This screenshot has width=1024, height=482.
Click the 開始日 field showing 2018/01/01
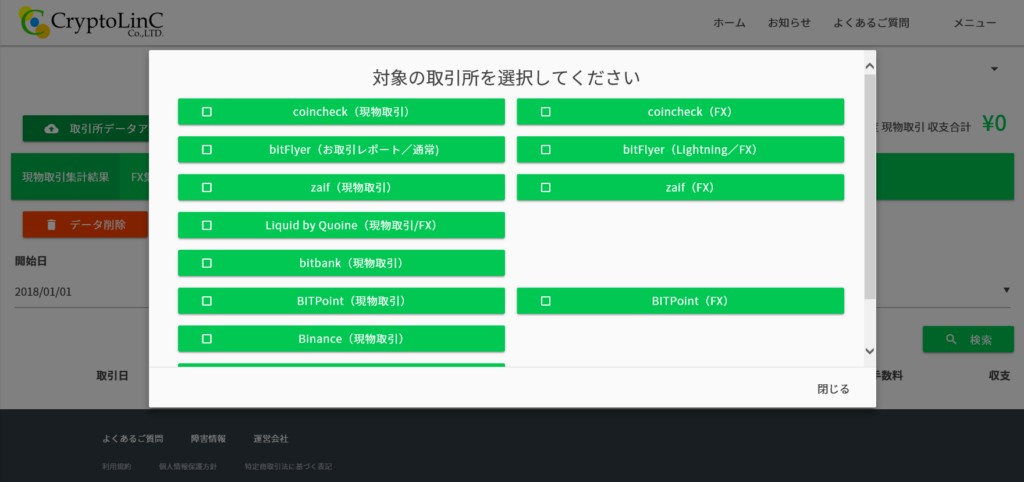(x=82, y=292)
